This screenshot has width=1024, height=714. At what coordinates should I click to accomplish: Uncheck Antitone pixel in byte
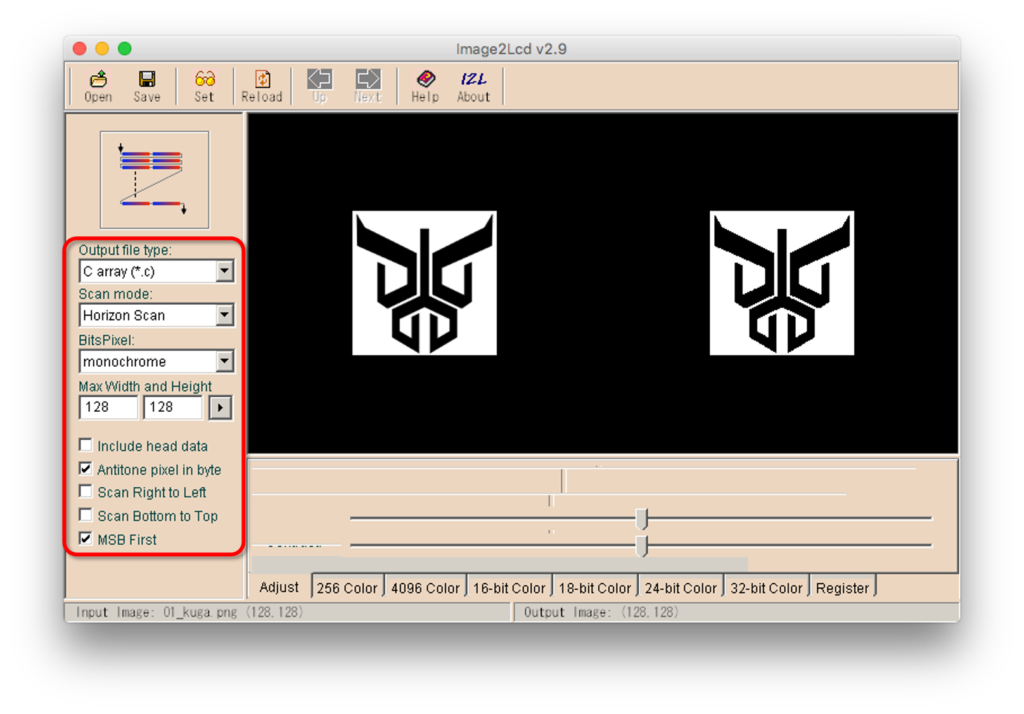pos(87,469)
